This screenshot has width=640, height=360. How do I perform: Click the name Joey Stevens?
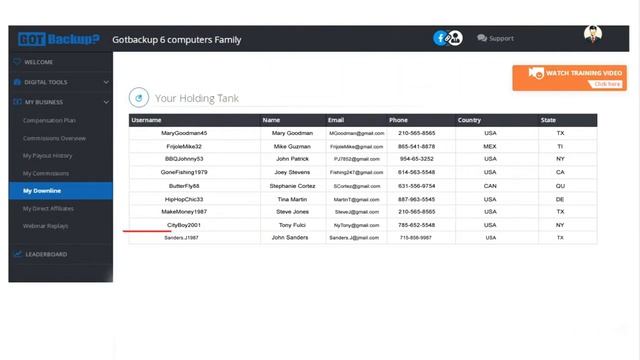coord(292,172)
